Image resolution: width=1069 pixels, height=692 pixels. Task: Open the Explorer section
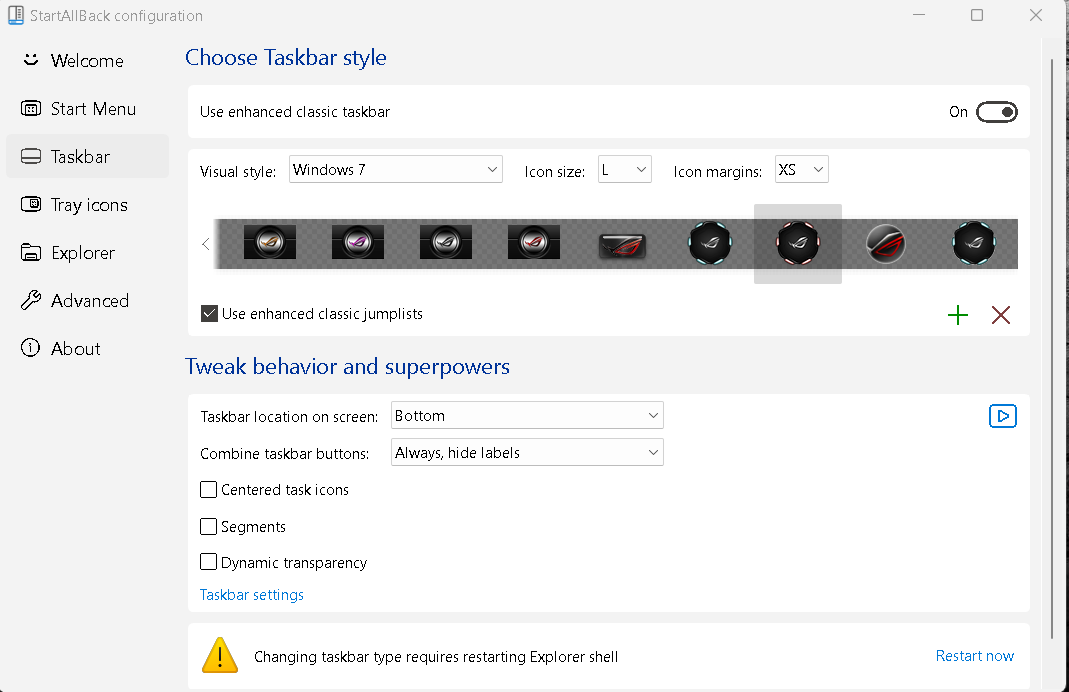pyautogui.click(x=87, y=252)
